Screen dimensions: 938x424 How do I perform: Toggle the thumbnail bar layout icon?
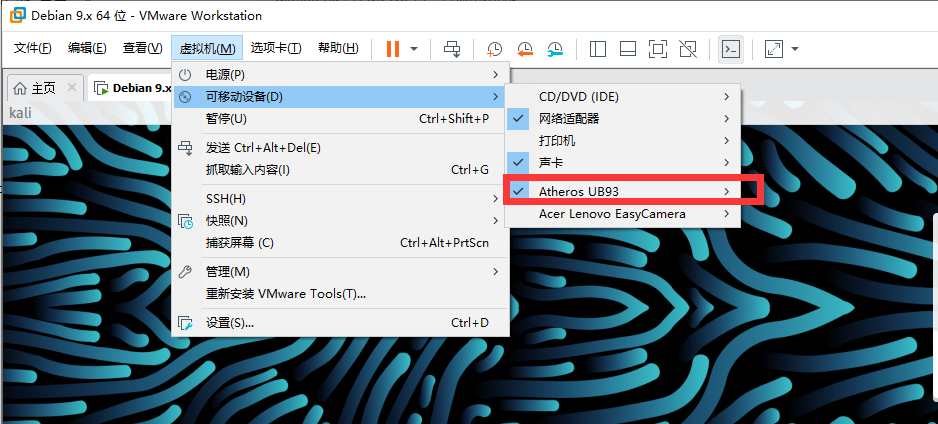click(628, 49)
